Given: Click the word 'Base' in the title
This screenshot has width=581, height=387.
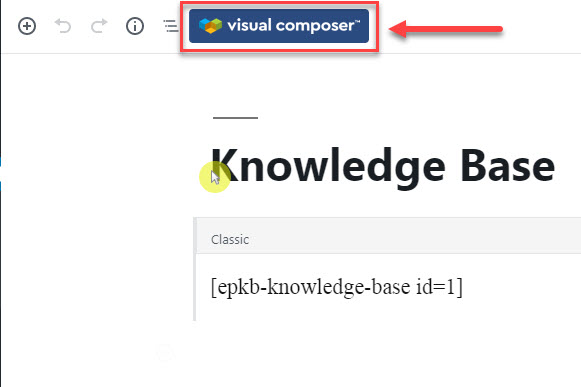Looking at the screenshot, I should [x=508, y=166].
